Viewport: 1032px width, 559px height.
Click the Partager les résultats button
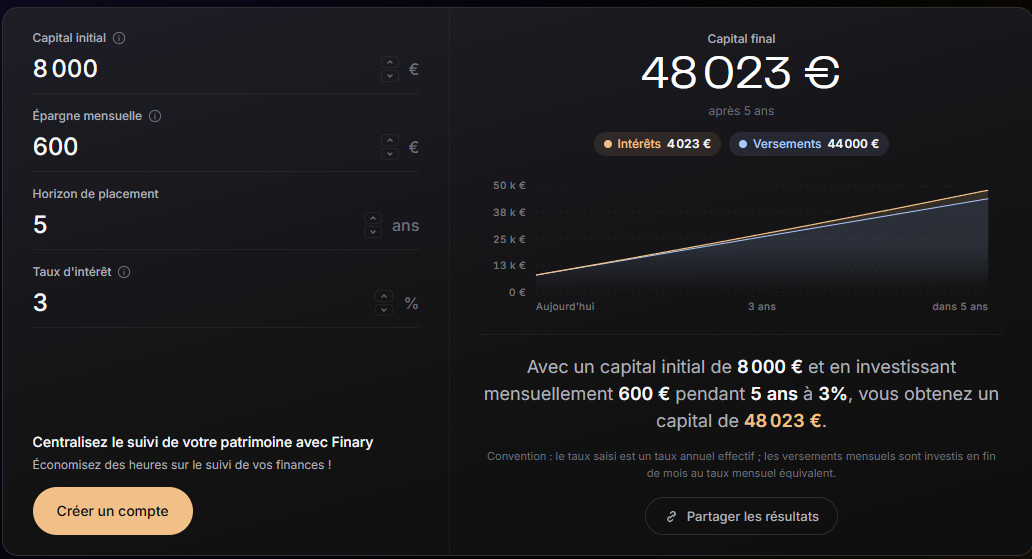pos(741,516)
